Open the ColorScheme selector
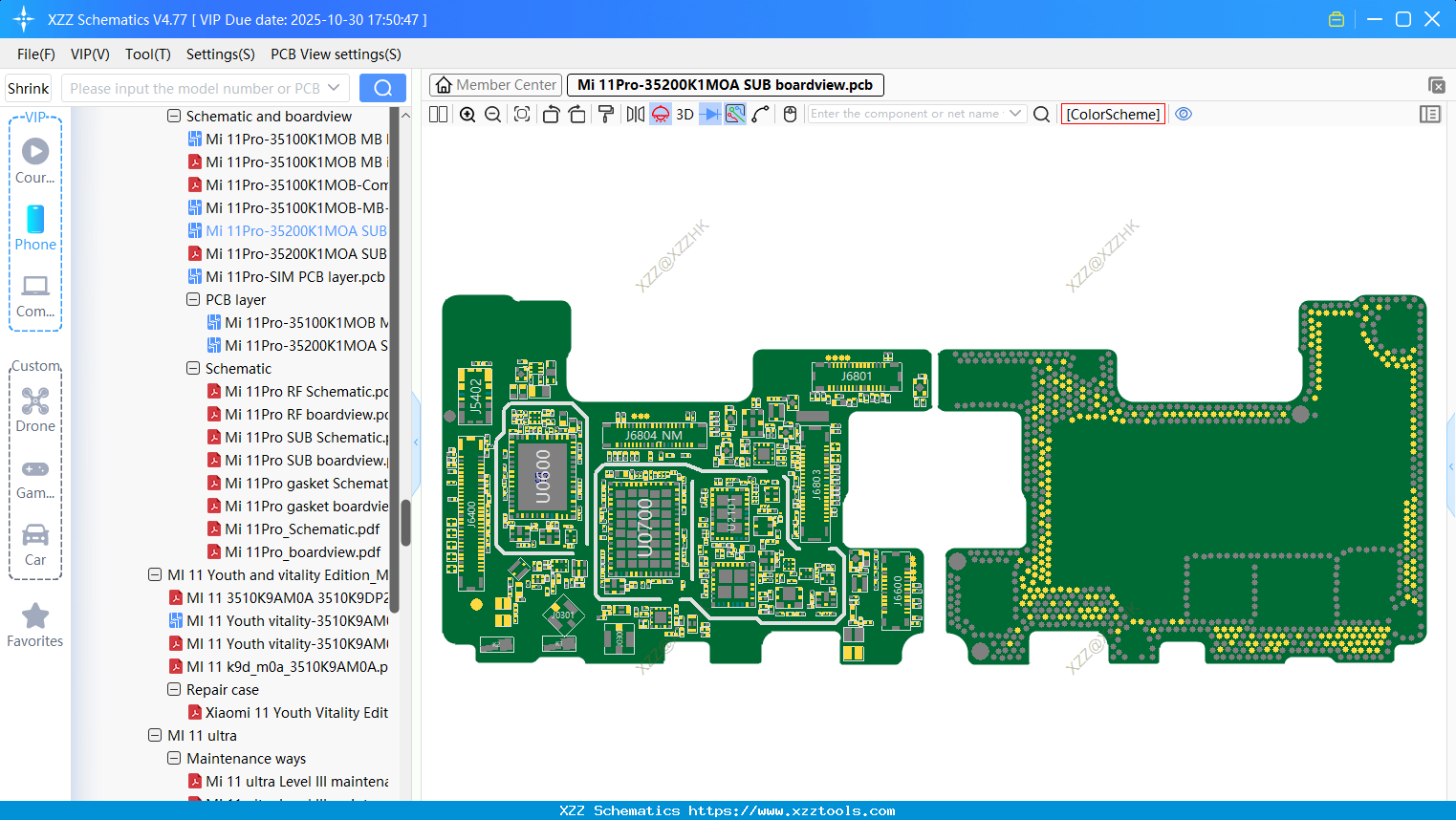 coord(1113,114)
